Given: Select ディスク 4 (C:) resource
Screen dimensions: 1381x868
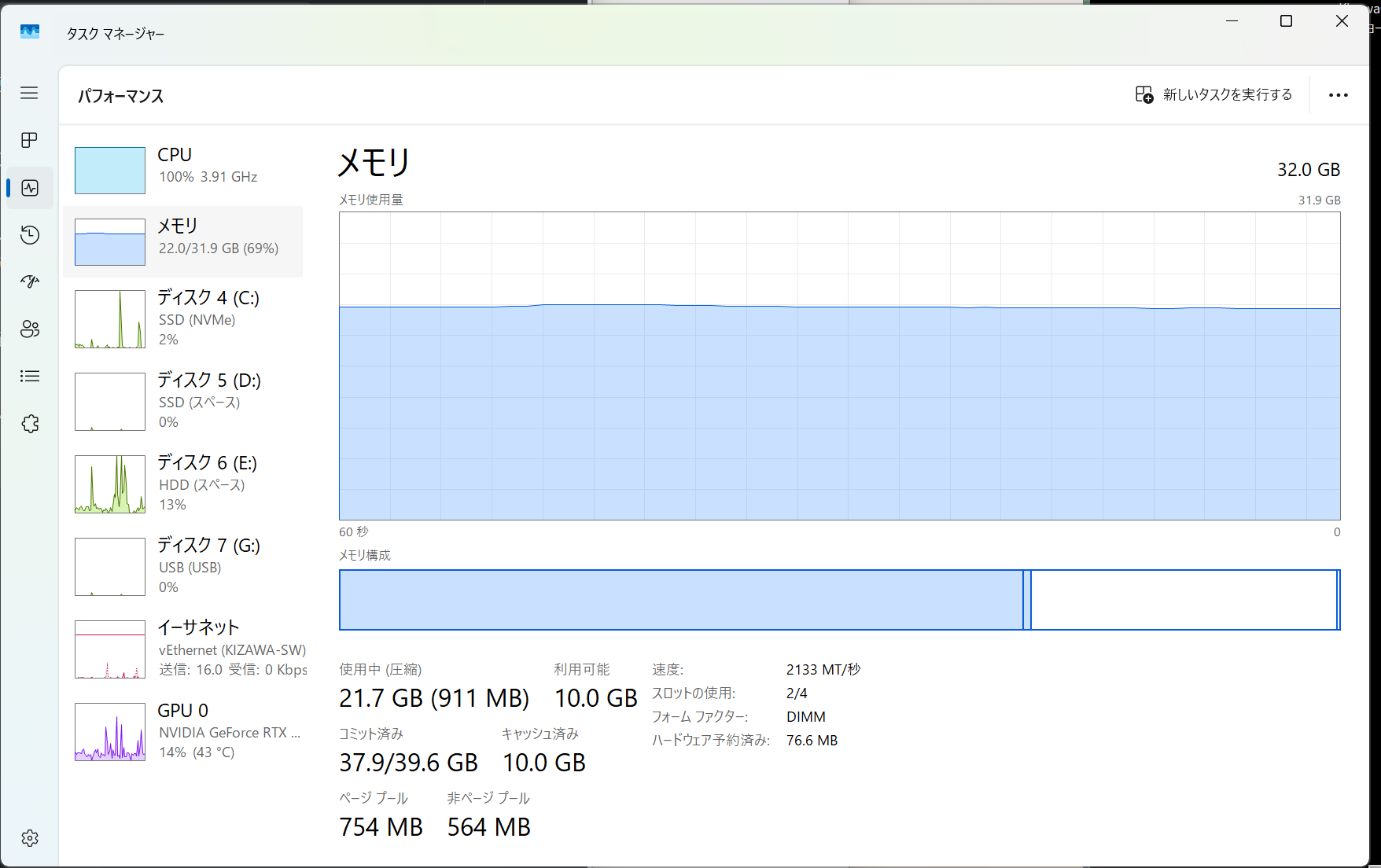Looking at the screenshot, I should tap(182, 318).
